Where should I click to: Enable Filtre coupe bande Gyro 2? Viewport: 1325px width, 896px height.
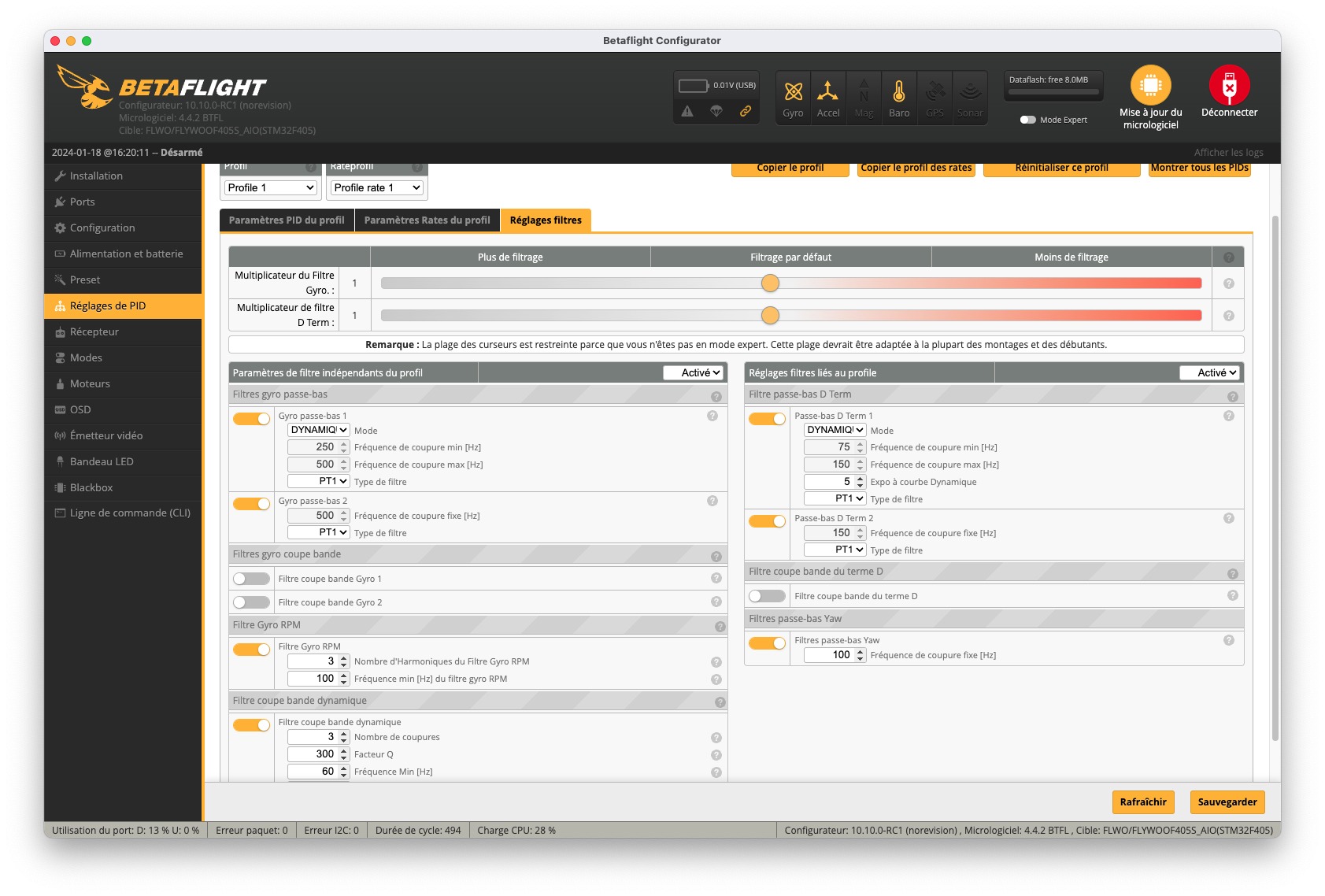pos(251,602)
